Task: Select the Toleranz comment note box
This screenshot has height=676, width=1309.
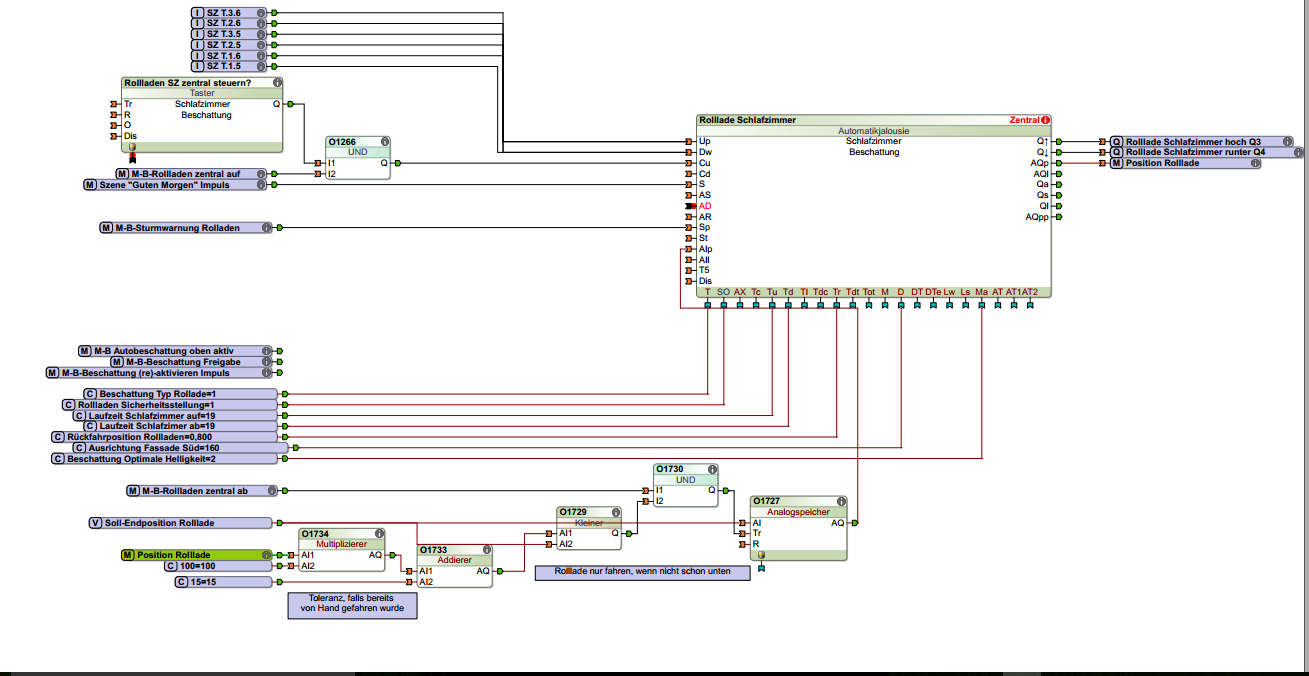Action: pos(352,604)
